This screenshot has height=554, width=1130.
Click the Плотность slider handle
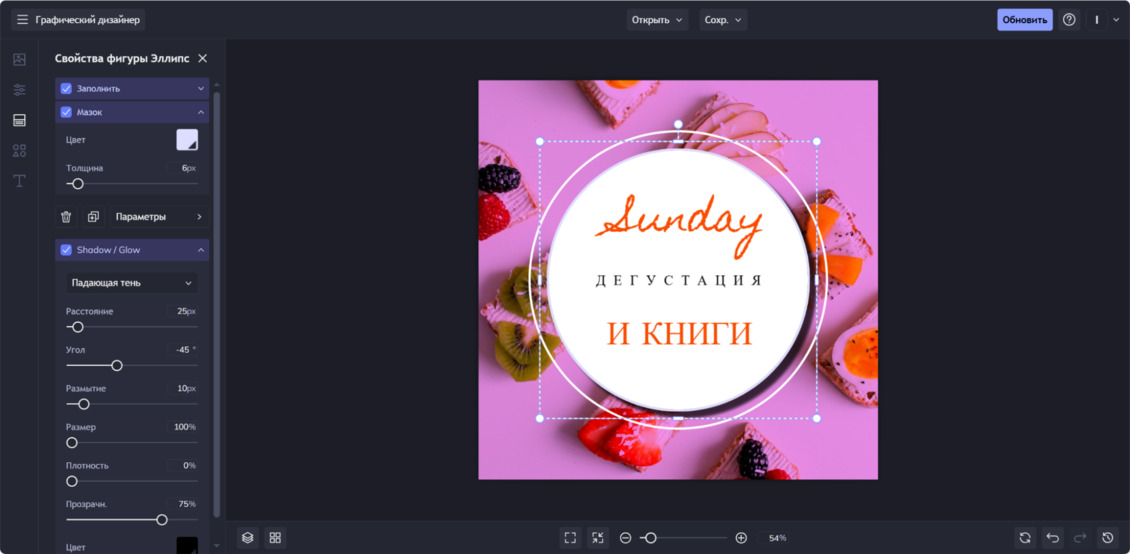point(72,481)
